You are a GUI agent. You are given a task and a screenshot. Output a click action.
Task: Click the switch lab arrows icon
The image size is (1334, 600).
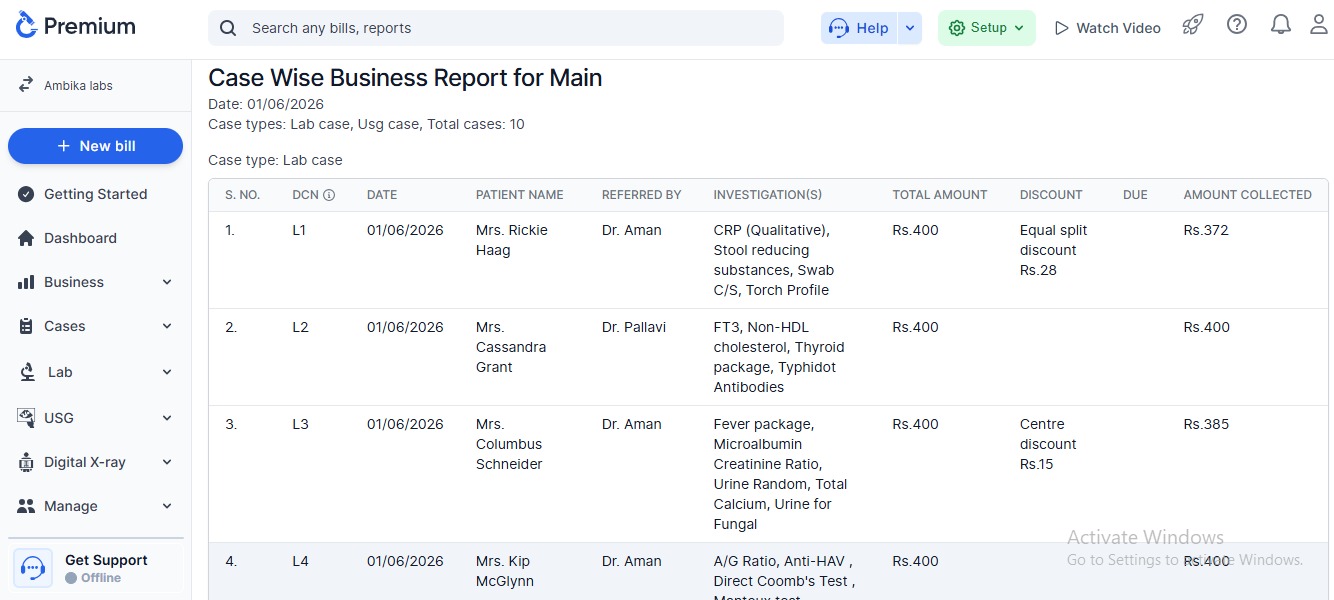pos(27,85)
